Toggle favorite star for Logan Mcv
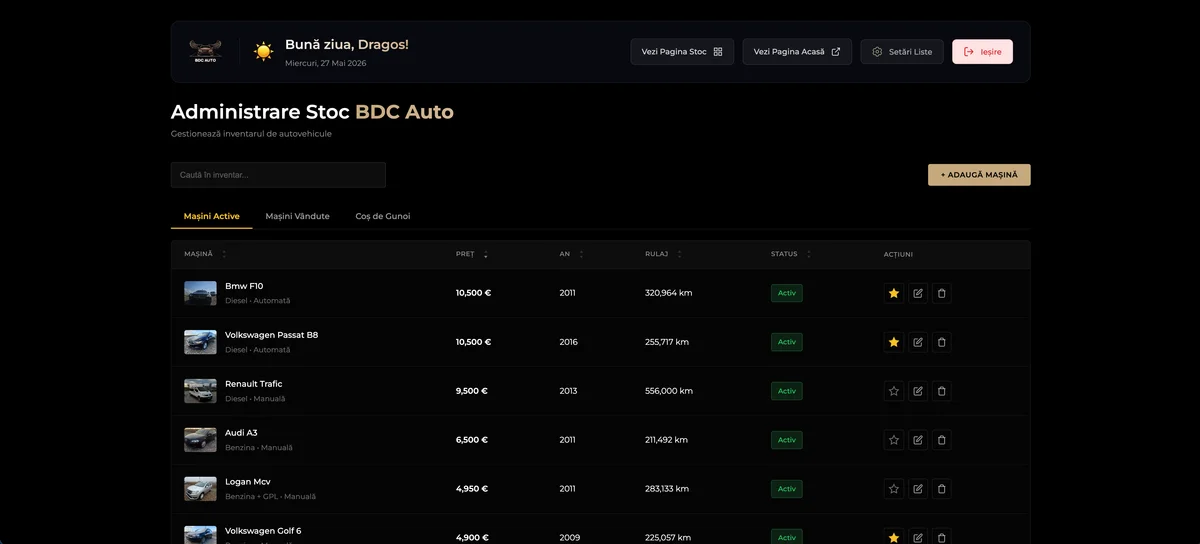This screenshot has width=1200, height=544. coord(894,489)
